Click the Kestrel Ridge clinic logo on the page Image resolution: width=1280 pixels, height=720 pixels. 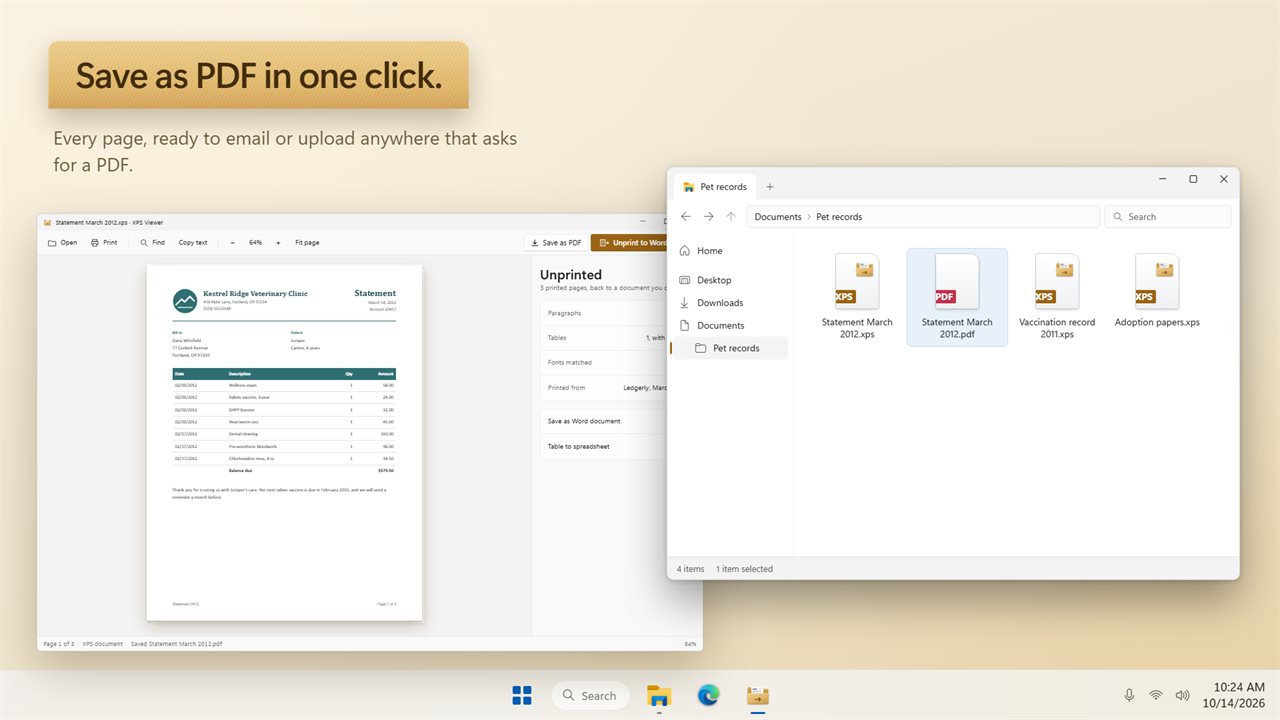185,300
